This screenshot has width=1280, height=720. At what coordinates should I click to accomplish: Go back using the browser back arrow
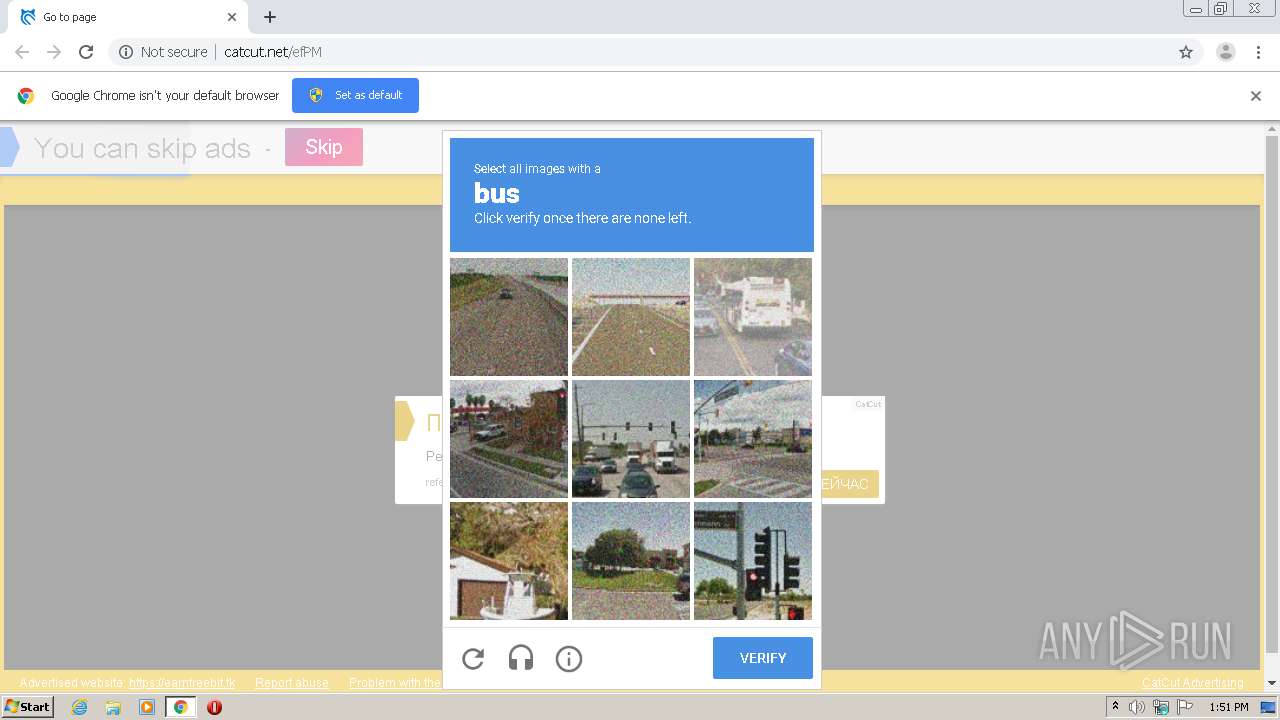(22, 52)
